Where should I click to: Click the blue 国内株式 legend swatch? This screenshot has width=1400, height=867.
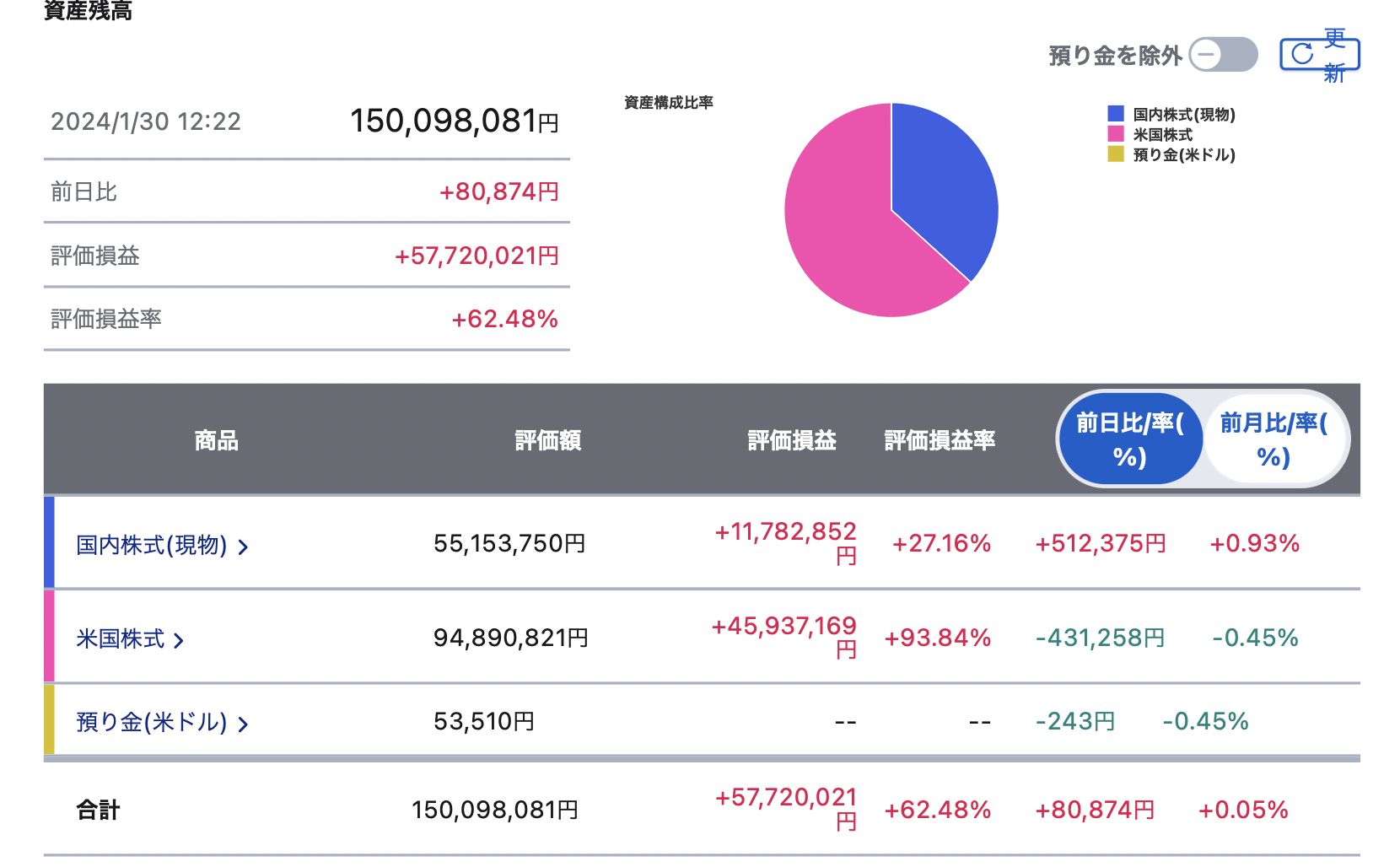point(1116,114)
